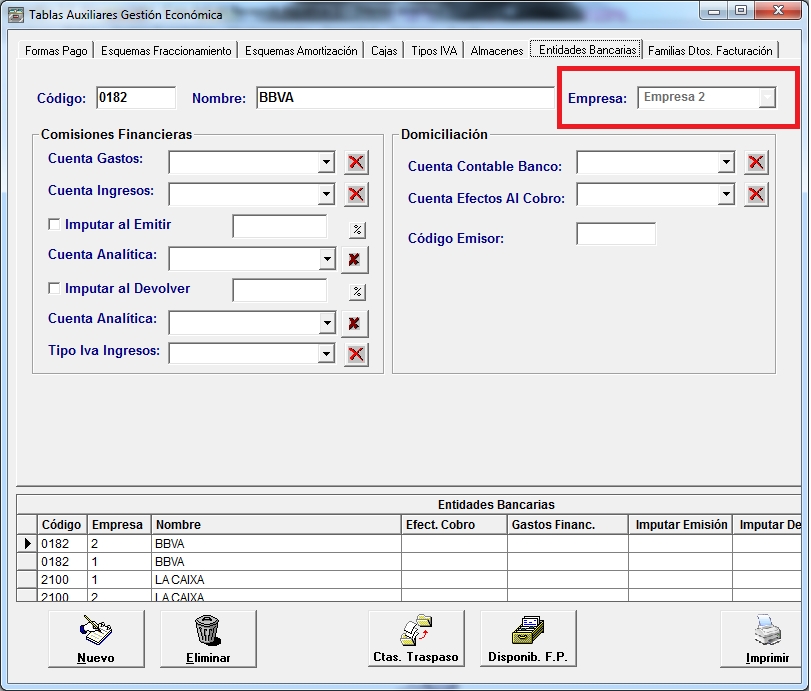Click the Empresa column header in grid
This screenshot has width=811, height=691.
[x=118, y=524]
